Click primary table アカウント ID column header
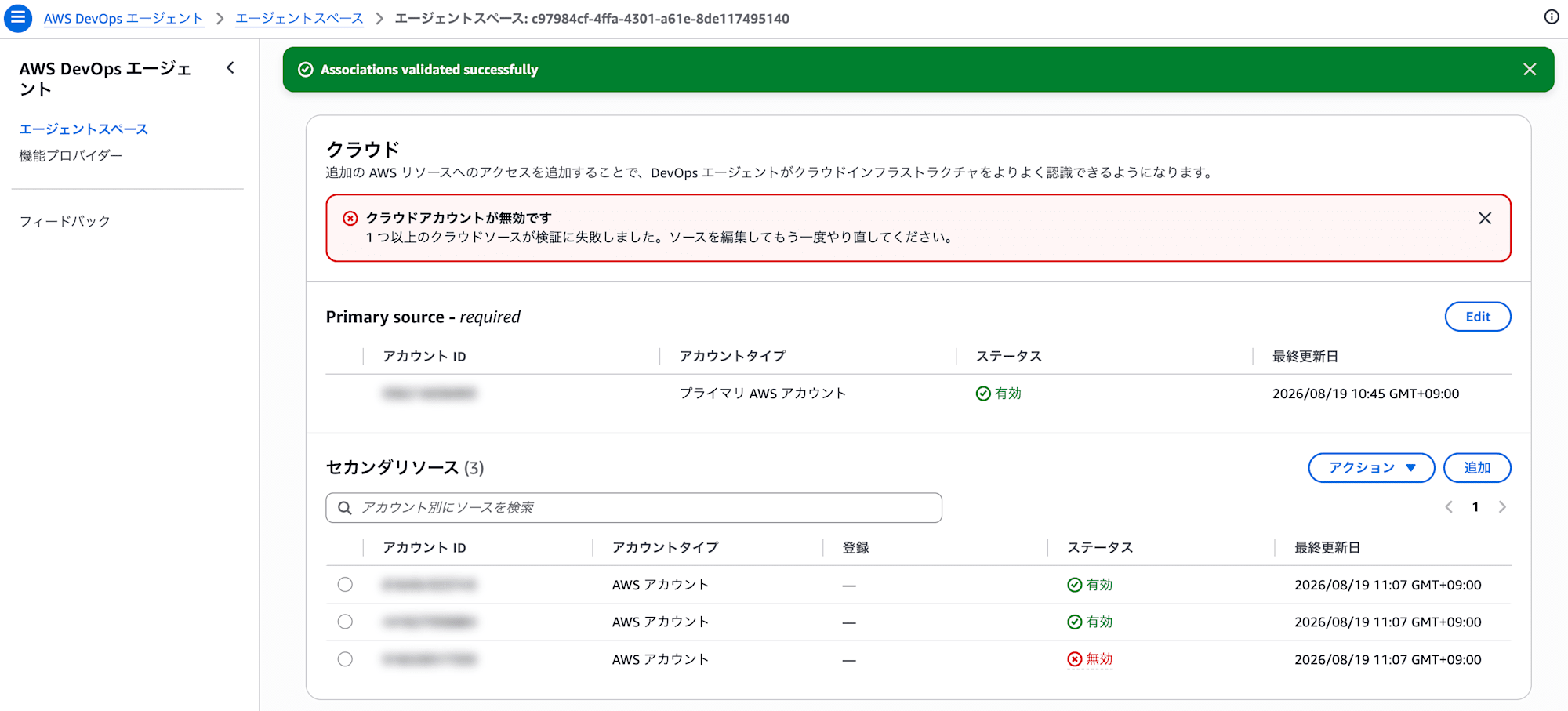Viewport: 1568px width, 711px height. tap(424, 357)
